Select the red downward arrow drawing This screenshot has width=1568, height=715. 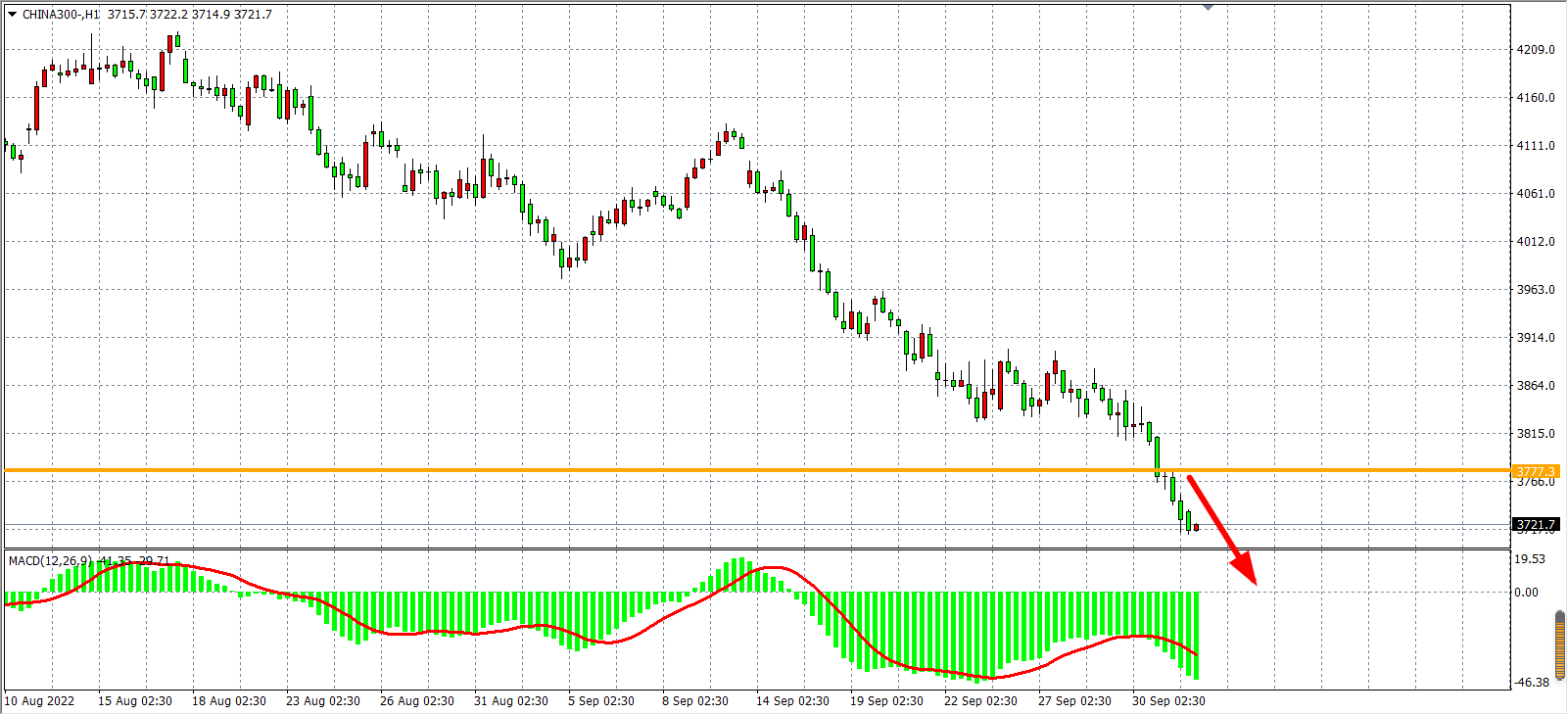1220,529
